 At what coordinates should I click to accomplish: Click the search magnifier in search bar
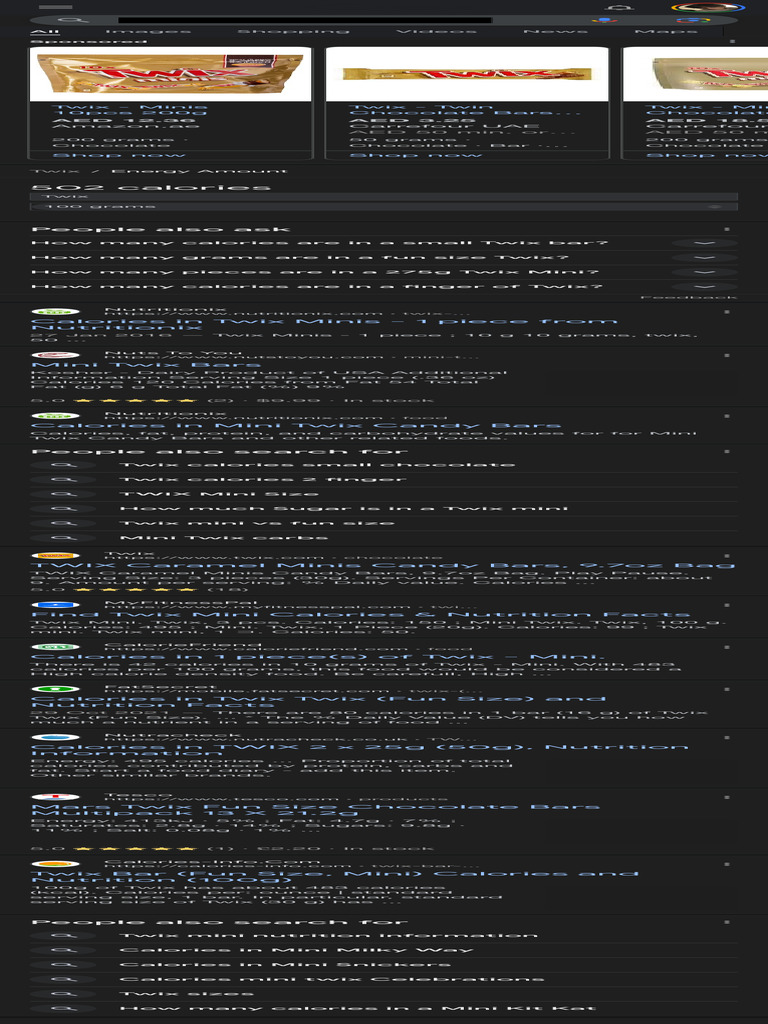click(72, 20)
